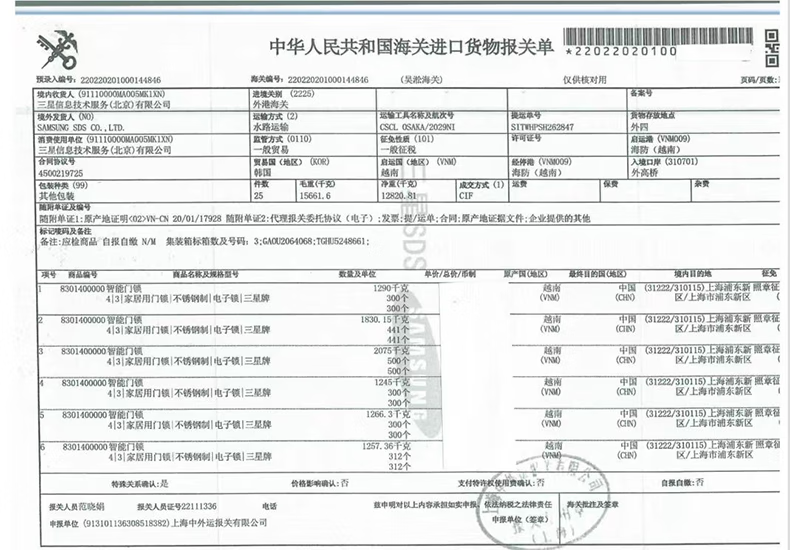Select item 1 quantity 1290千克
The width and height of the screenshot is (790, 550).
click(x=391, y=289)
